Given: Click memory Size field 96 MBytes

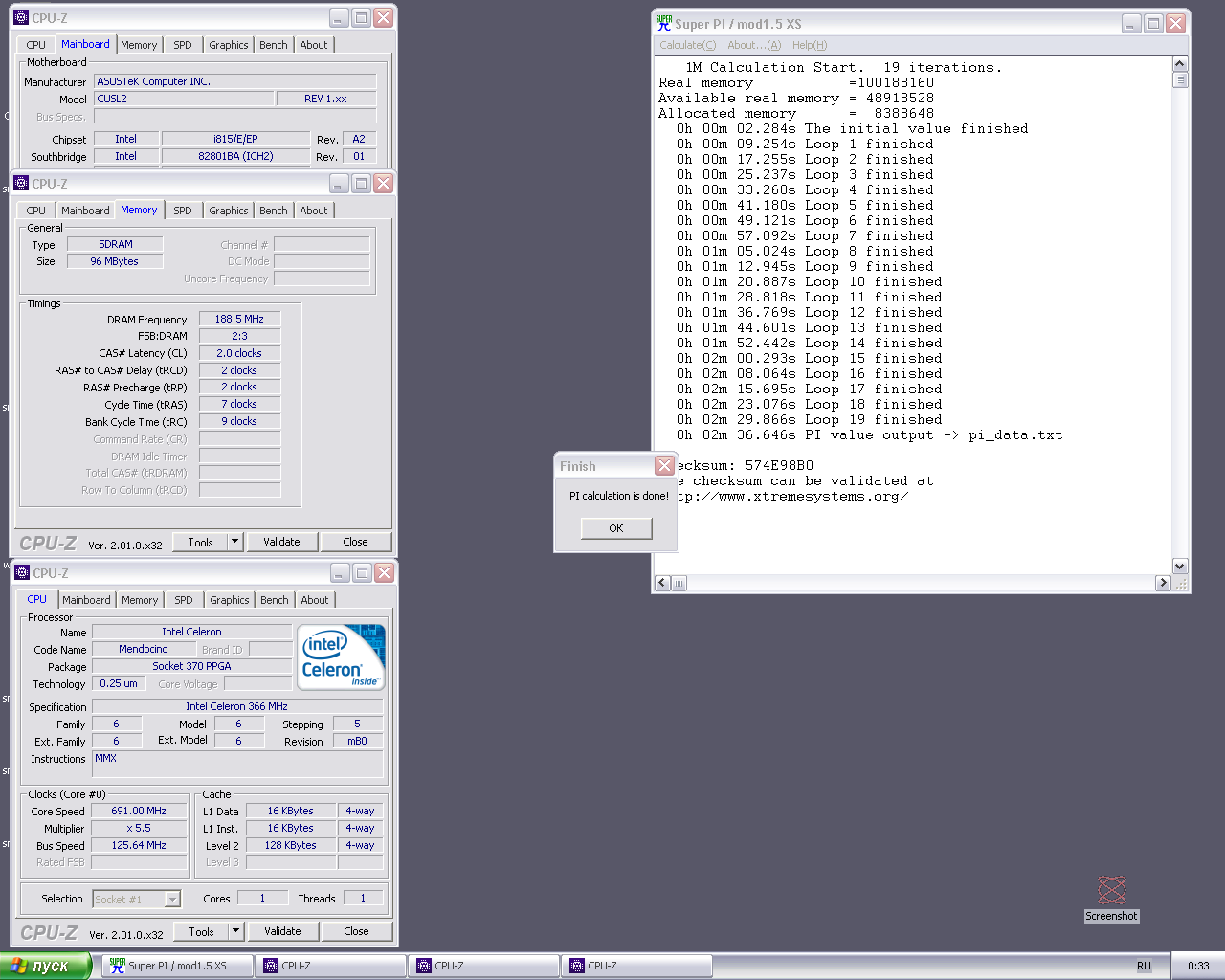Looking at the screenshot, I should (x=115, y=261).
